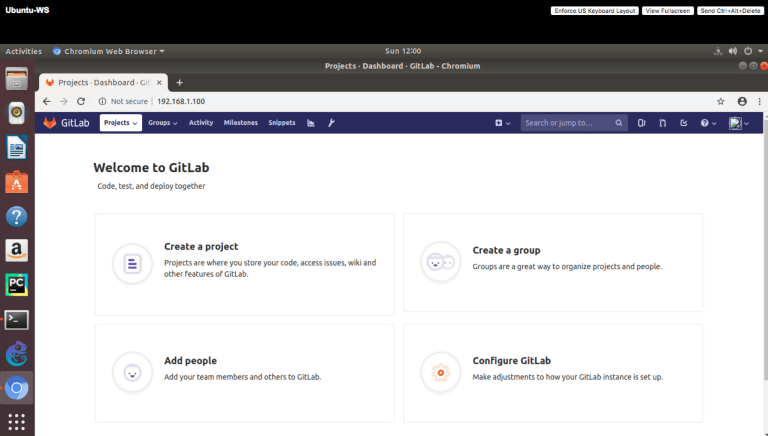
Task: Launch Terminal from the dock
Action: [17, 320]
